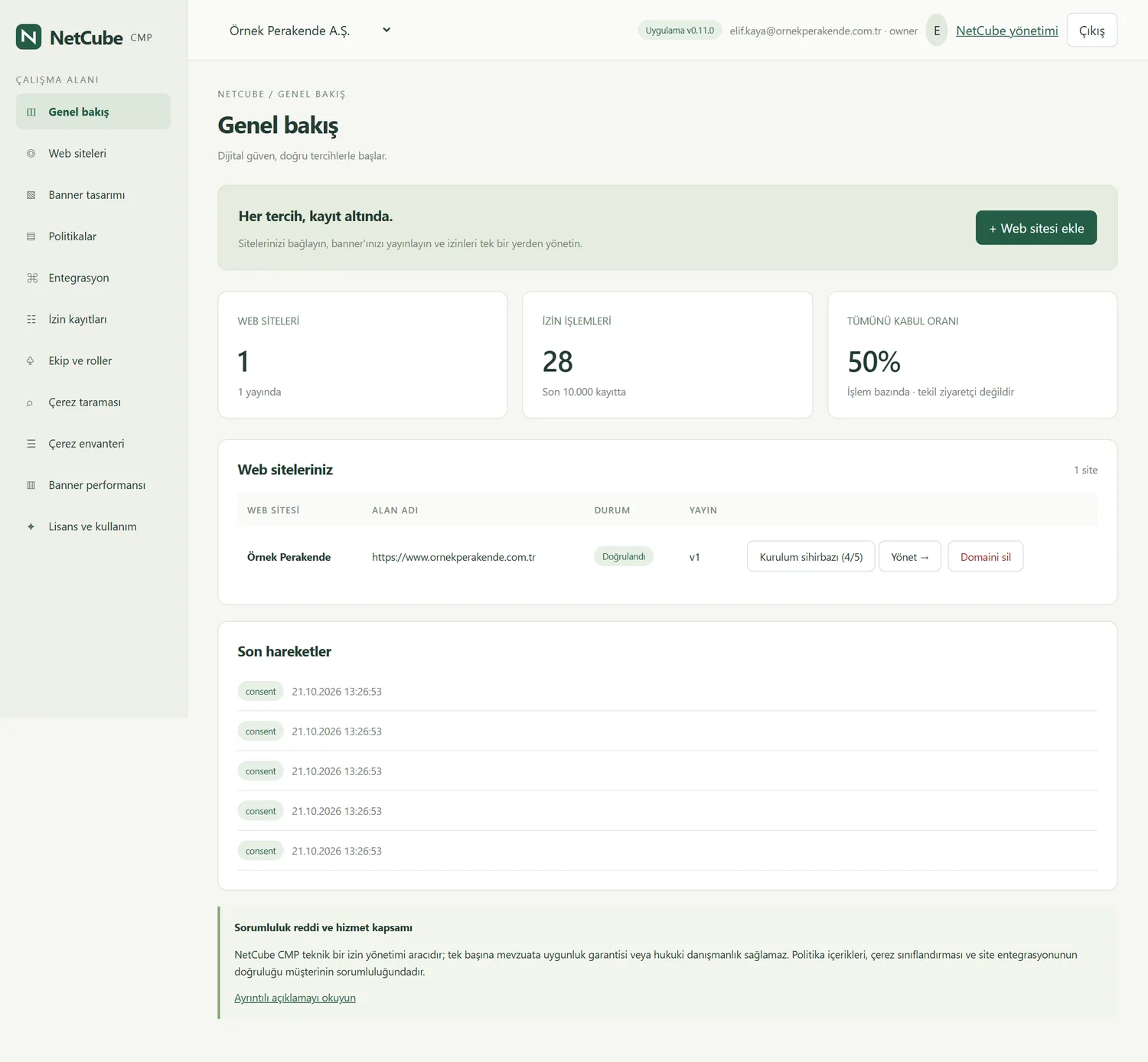Click the NetCube logo icon
This screenshot has width=1148, height=1062.
tap(29, 37)
